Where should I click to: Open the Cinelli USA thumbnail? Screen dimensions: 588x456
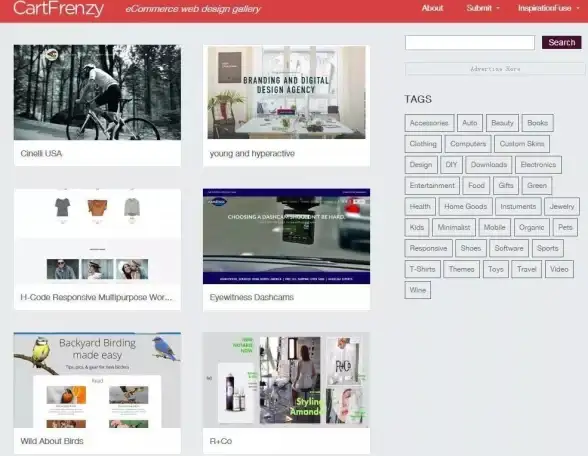coord(97,92)
